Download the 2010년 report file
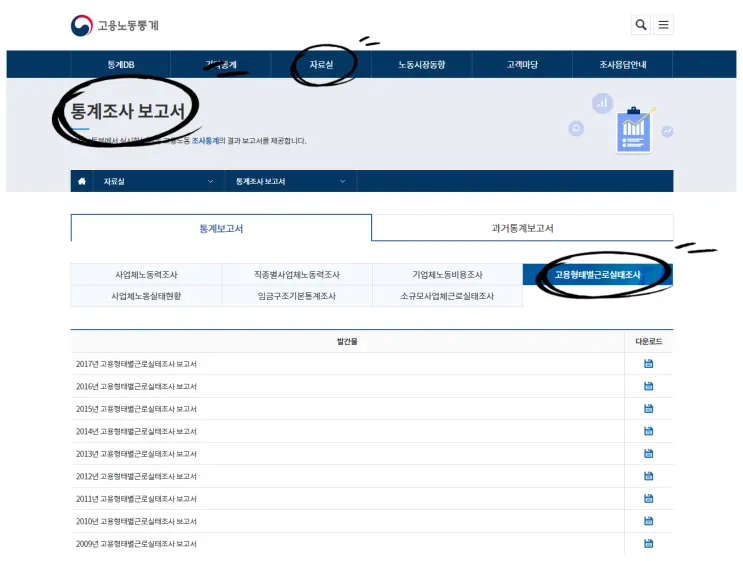Viewport: 743px width, 561px height. click(648, 521)
